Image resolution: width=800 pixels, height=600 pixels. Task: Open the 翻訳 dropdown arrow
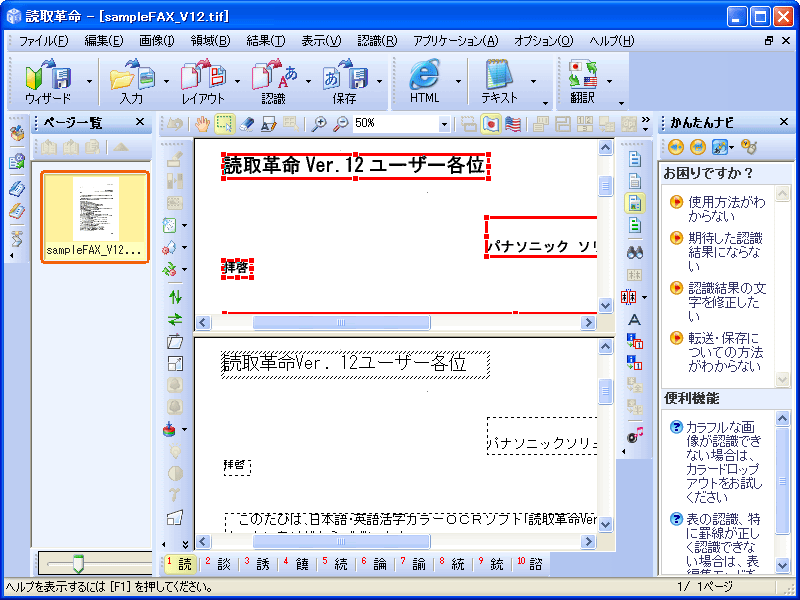tap(609, 81)
